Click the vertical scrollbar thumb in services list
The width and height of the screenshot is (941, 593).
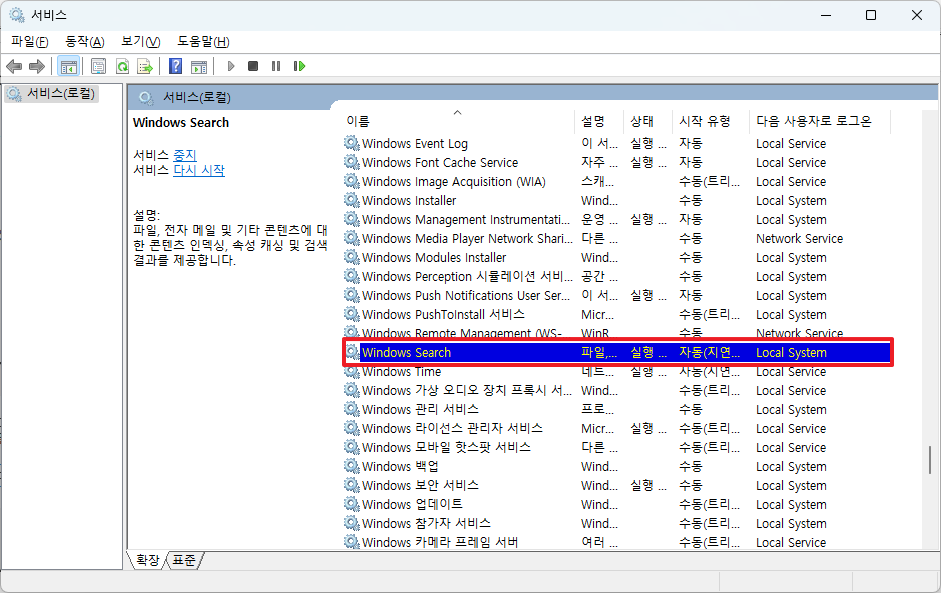coord(930,460)
